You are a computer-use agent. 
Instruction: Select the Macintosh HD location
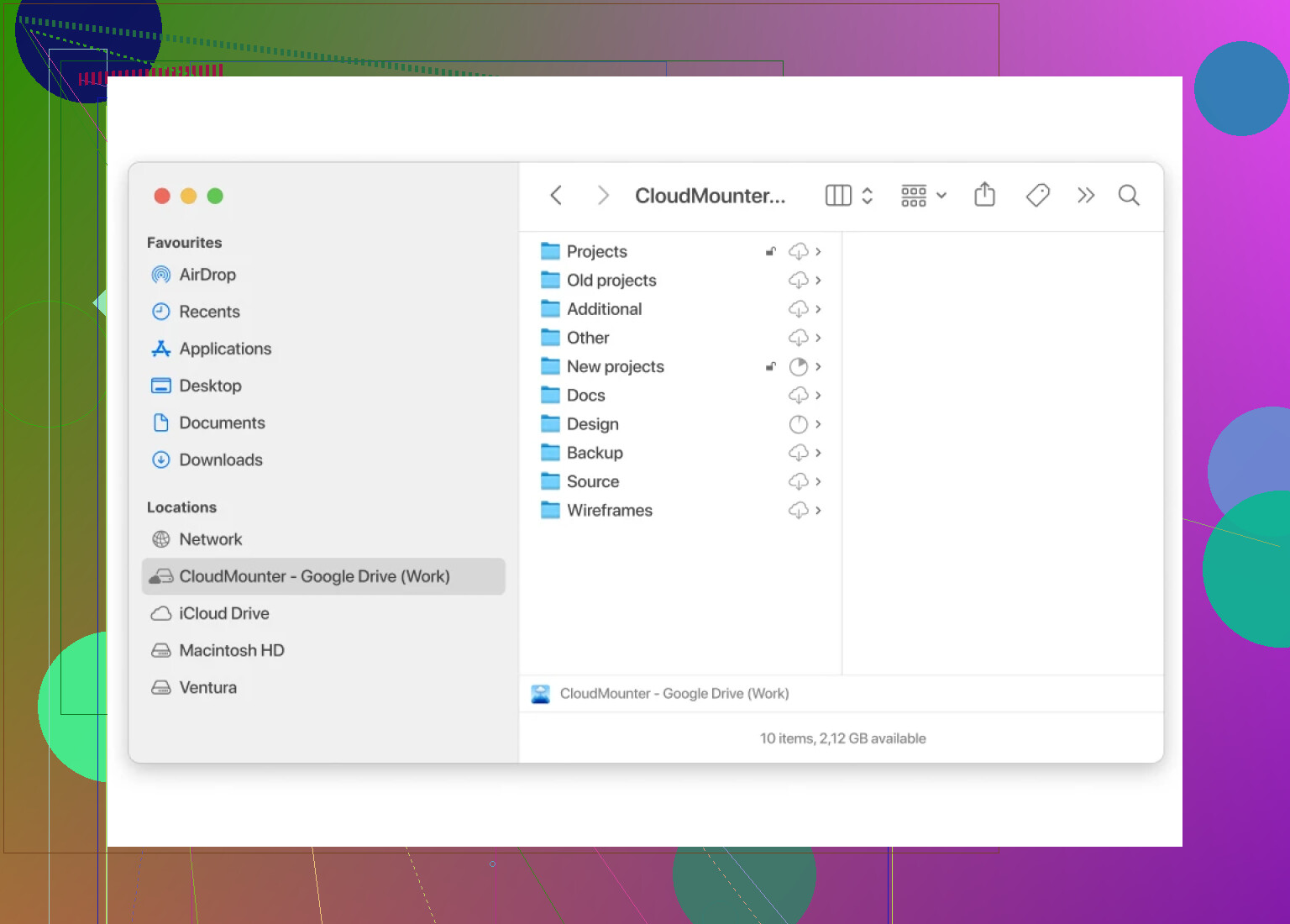point(231,650)
